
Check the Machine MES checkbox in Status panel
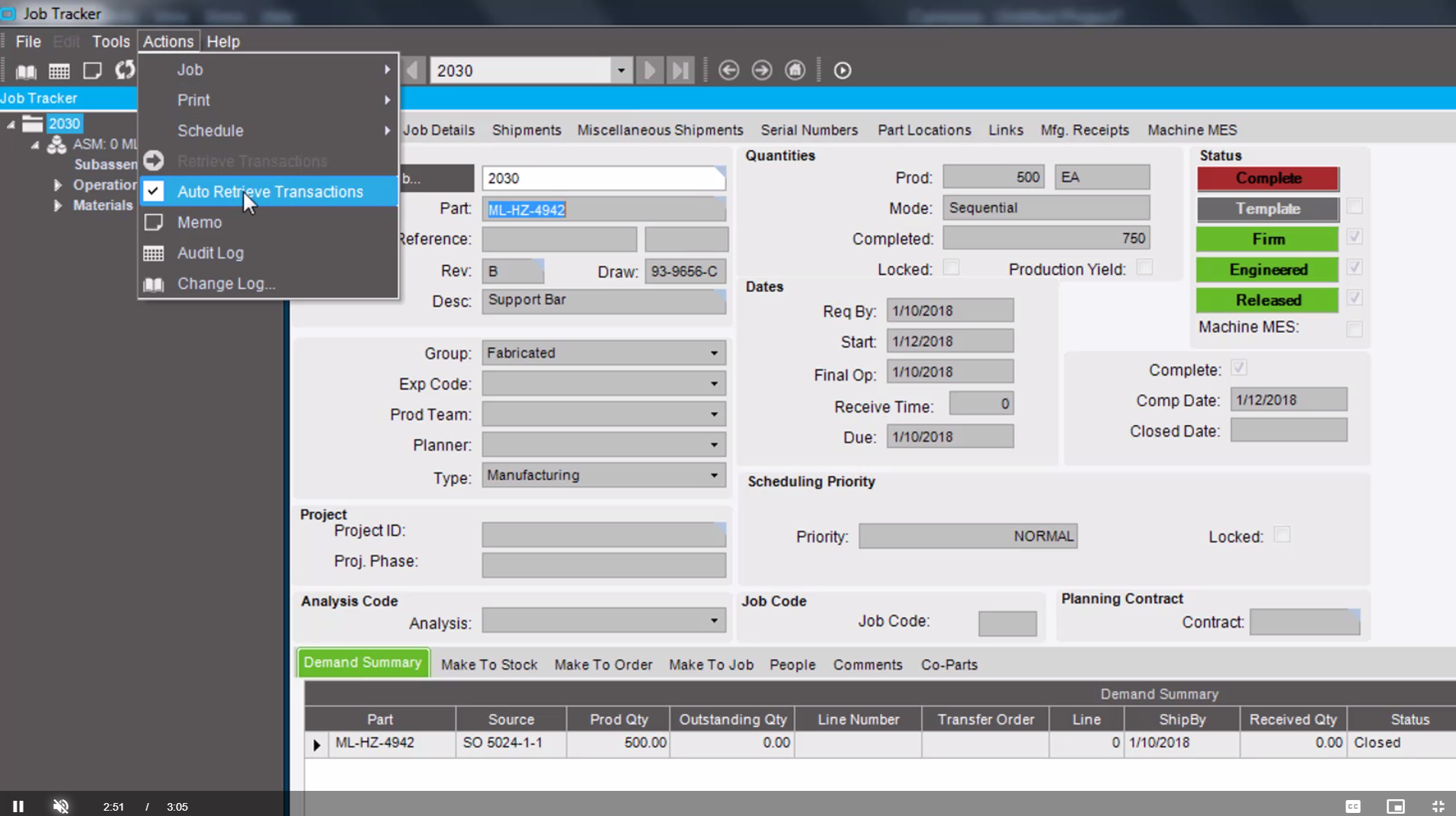[1355, 329]
